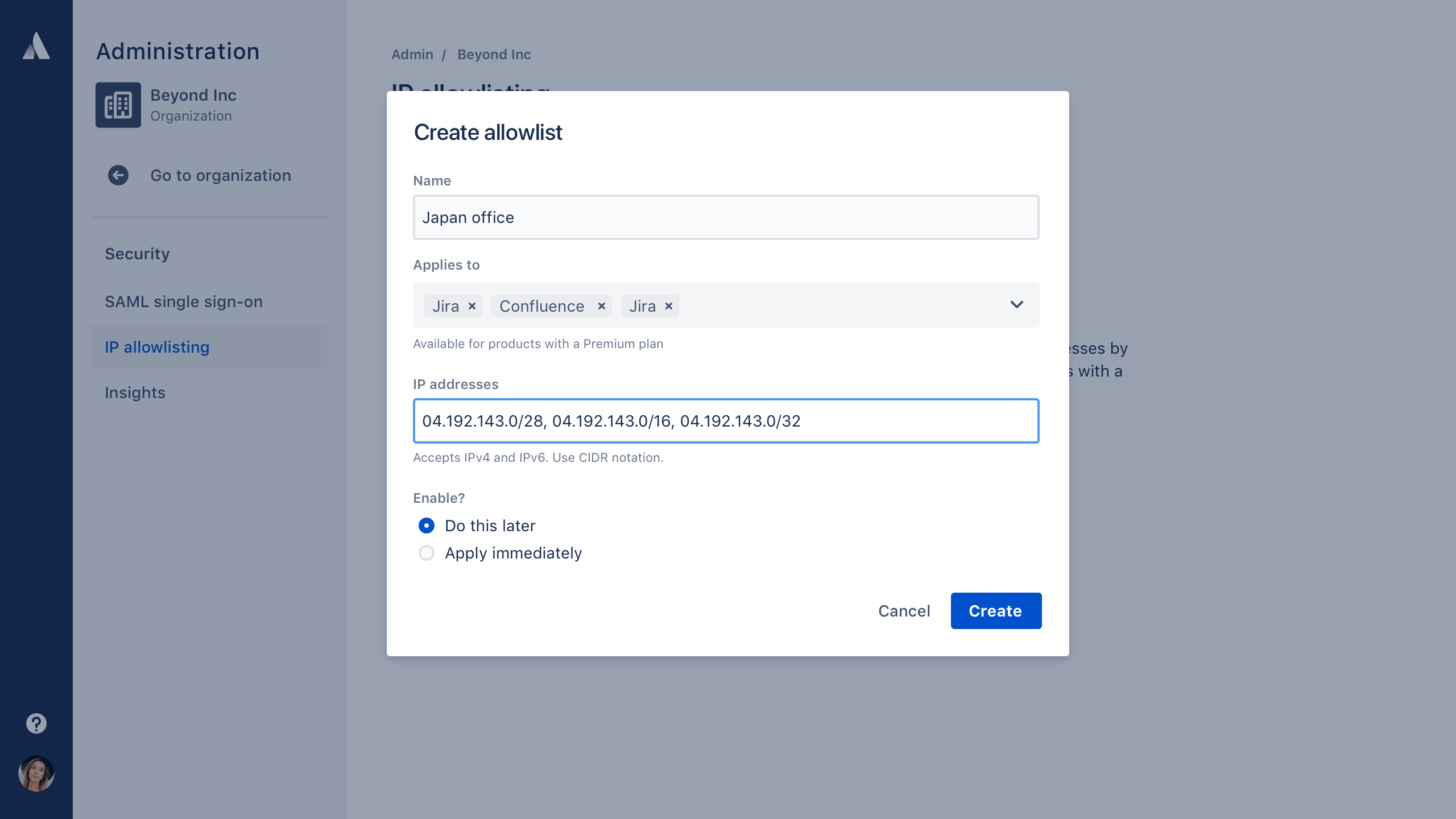Image resolution: width=1456 pixels, height=819 pixels.
Task: Click the Go to organization arrow icon
Action: pos(118,175)
